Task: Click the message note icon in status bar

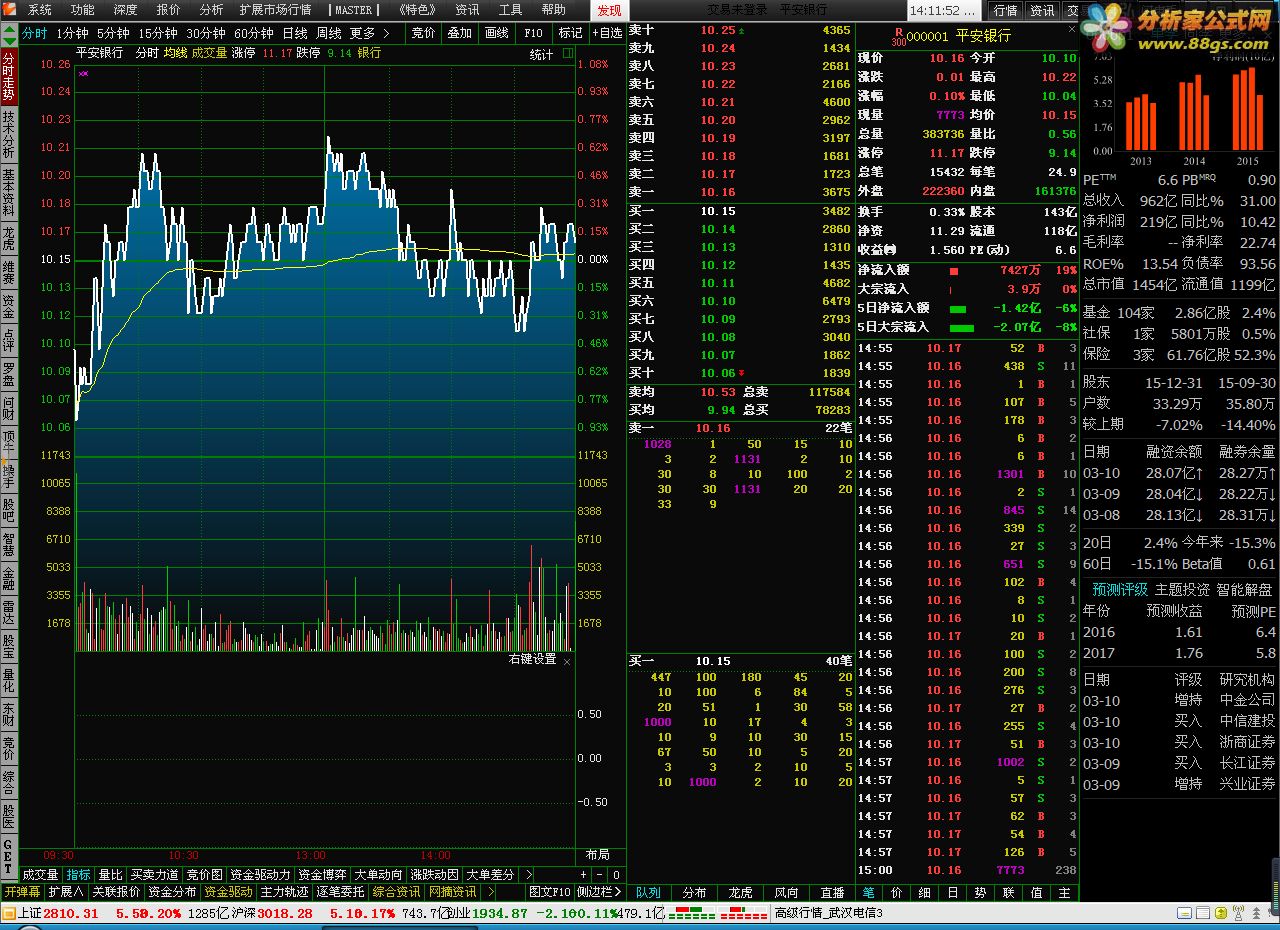Action: (1182, 913)
